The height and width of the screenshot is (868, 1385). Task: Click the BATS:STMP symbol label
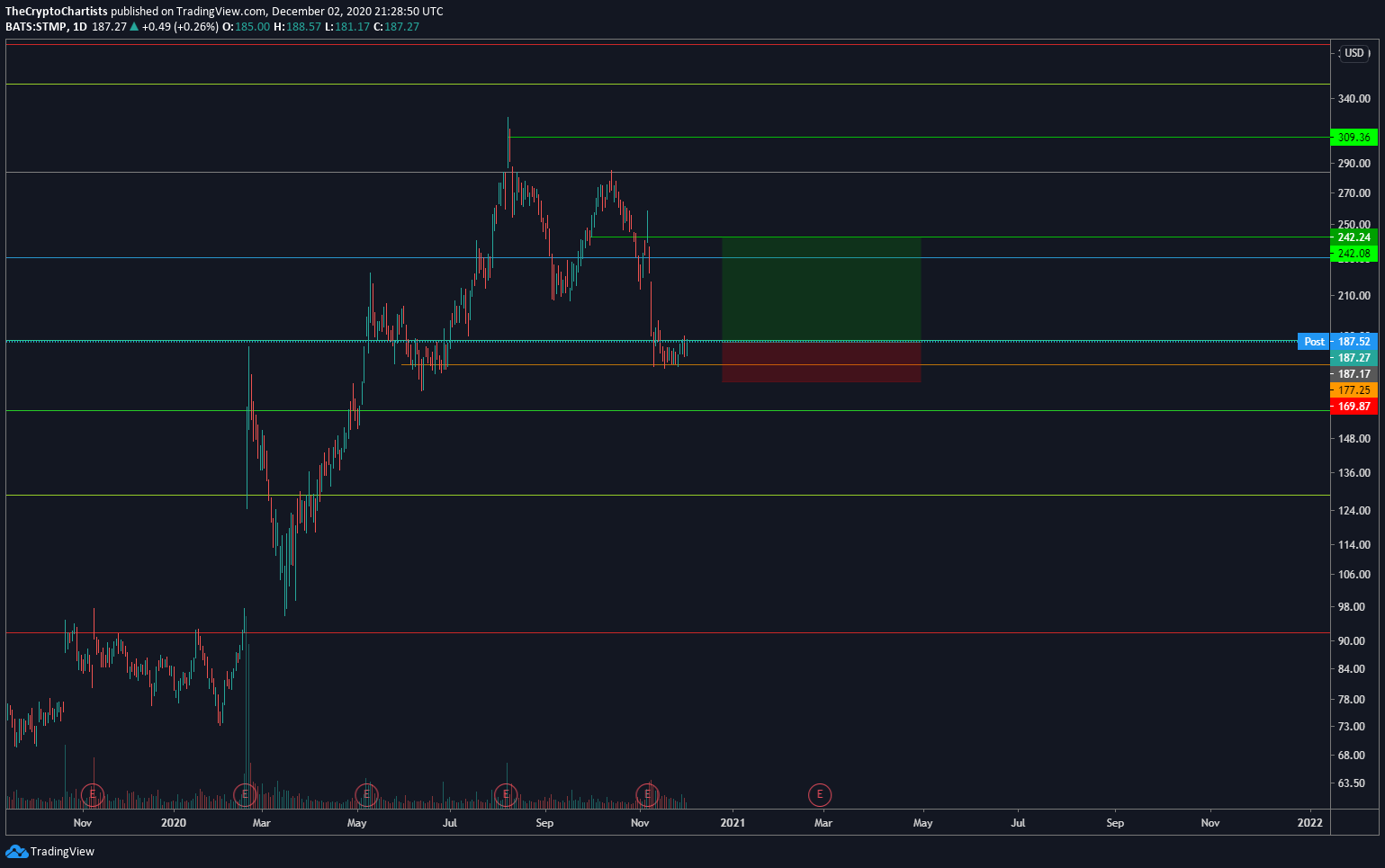pos(36,27)
